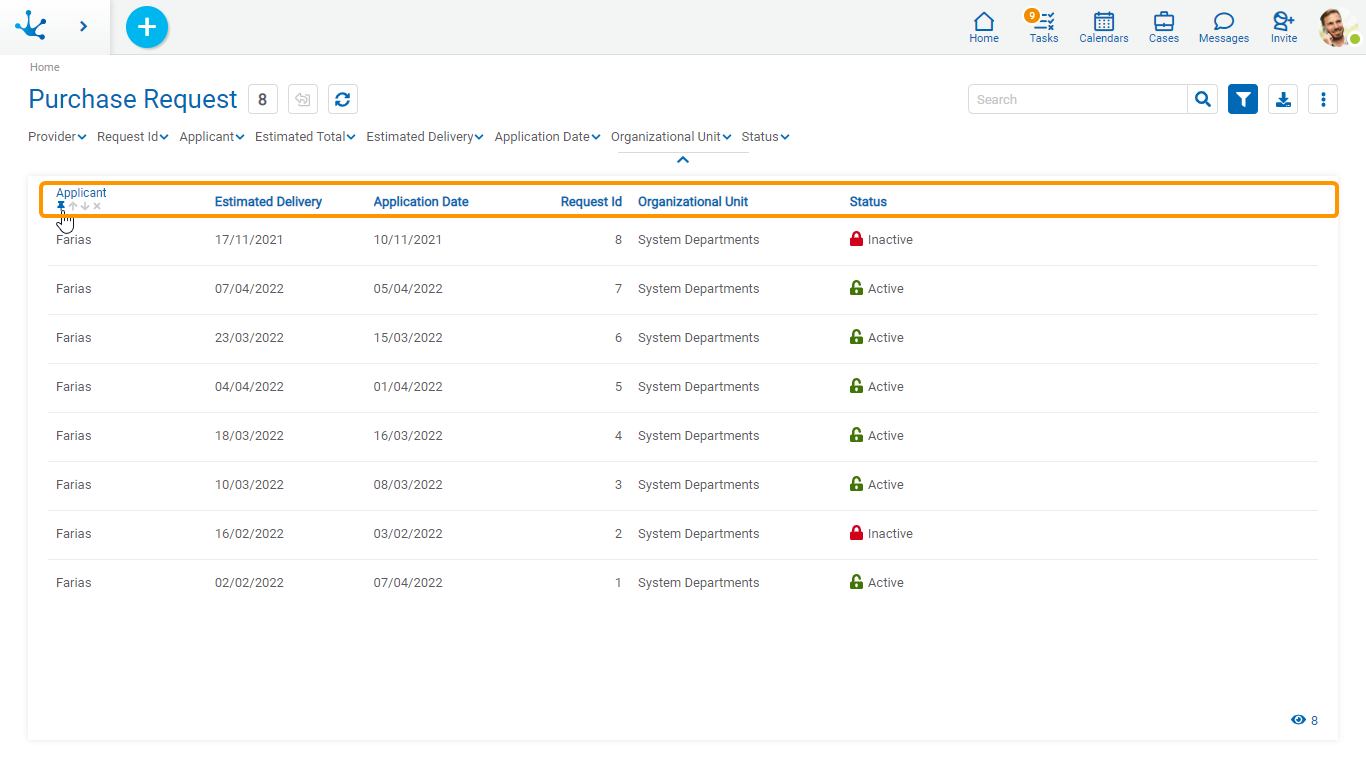Collapse the filter bar with up chevron
The height and width of the screenshot is (768, 1366).
click(x=683, y=160)
